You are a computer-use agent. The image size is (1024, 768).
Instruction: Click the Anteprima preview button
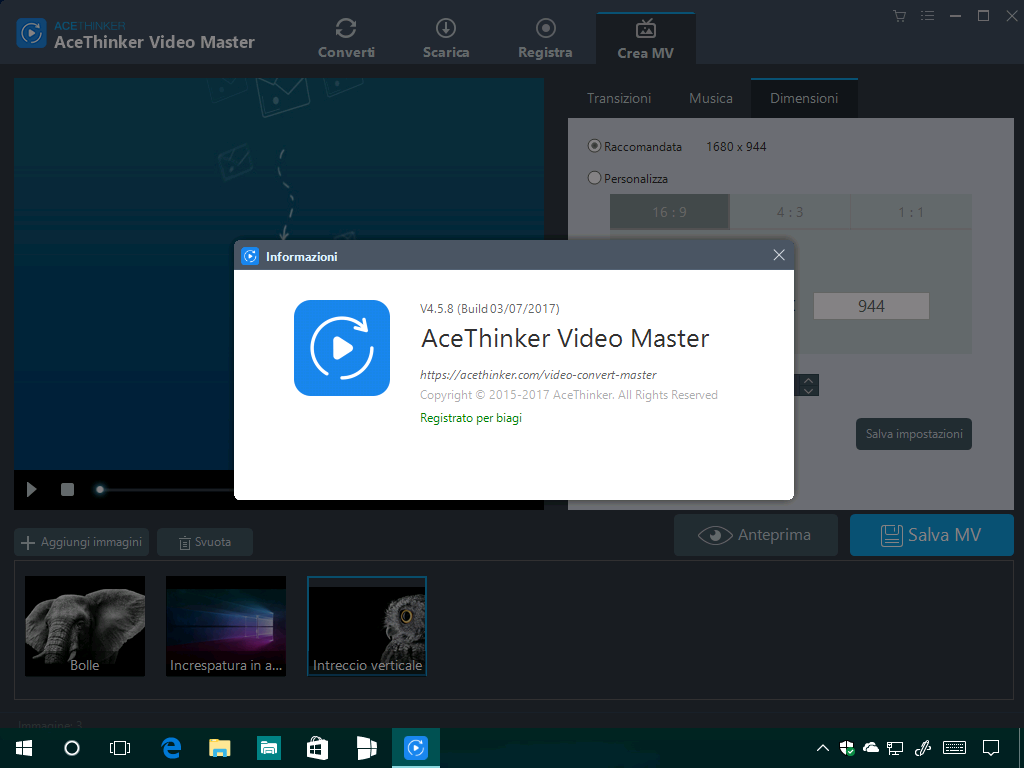[x=756, y=535]
